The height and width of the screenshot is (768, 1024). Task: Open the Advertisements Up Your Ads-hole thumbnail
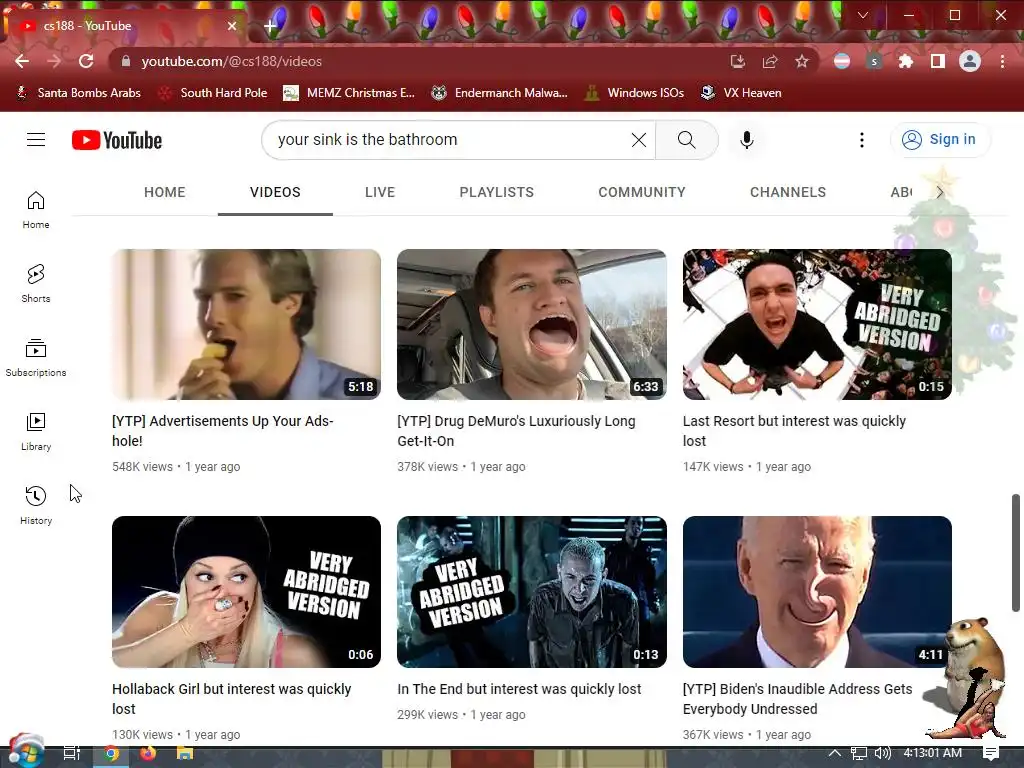pos(246,325)
